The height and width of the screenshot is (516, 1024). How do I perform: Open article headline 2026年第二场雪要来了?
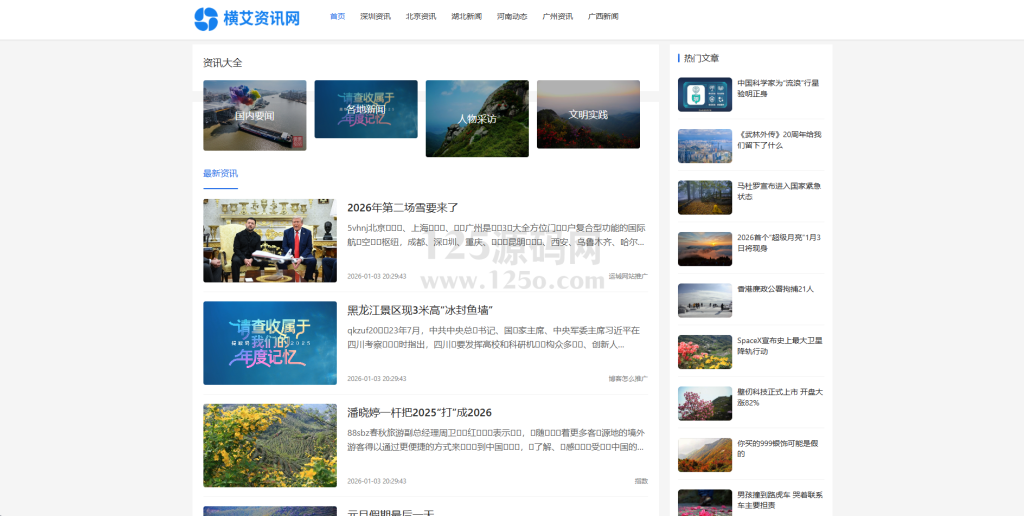[x=402, y=208]
